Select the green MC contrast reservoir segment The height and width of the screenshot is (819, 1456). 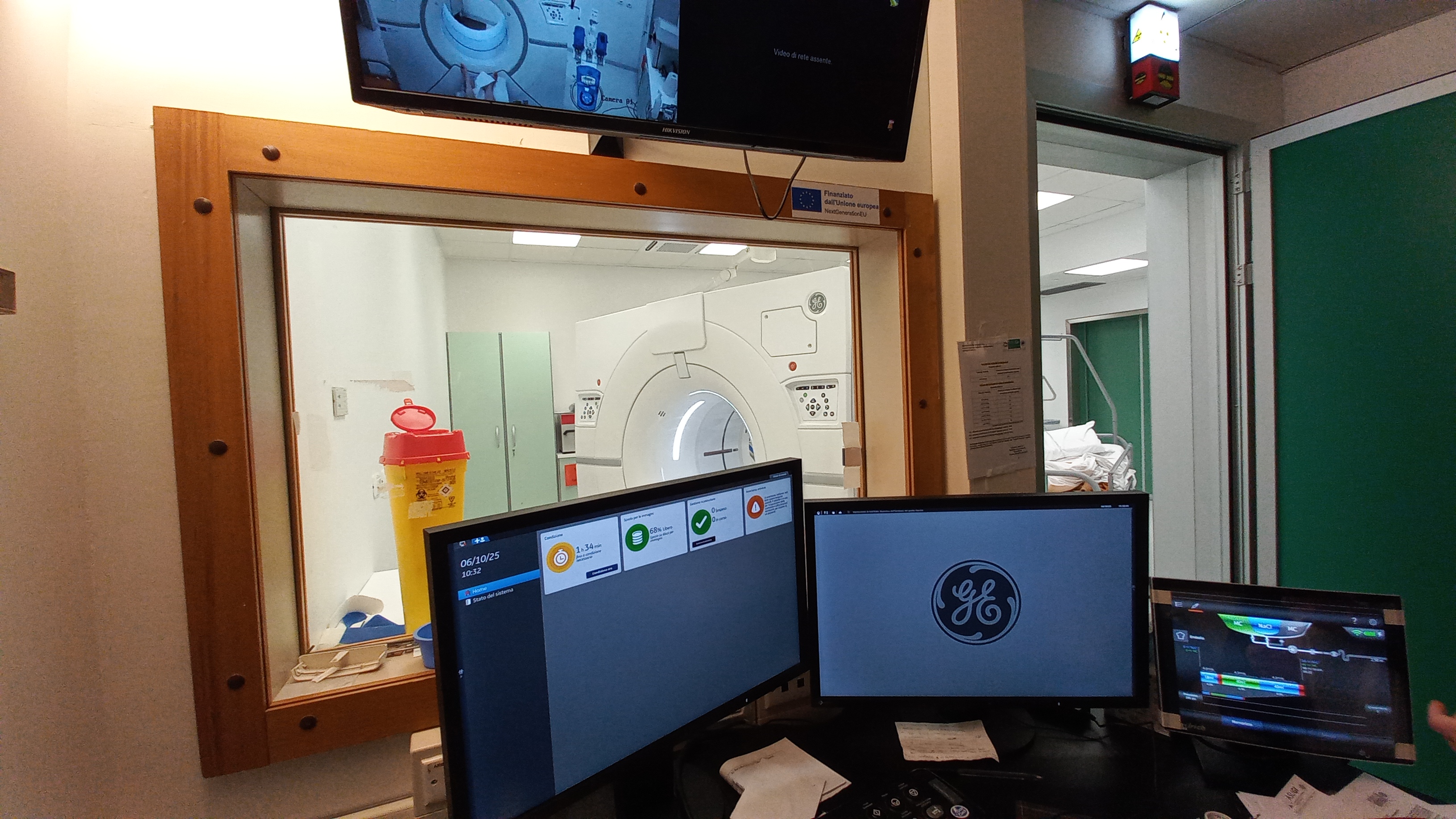click(x=1238, y=624)
